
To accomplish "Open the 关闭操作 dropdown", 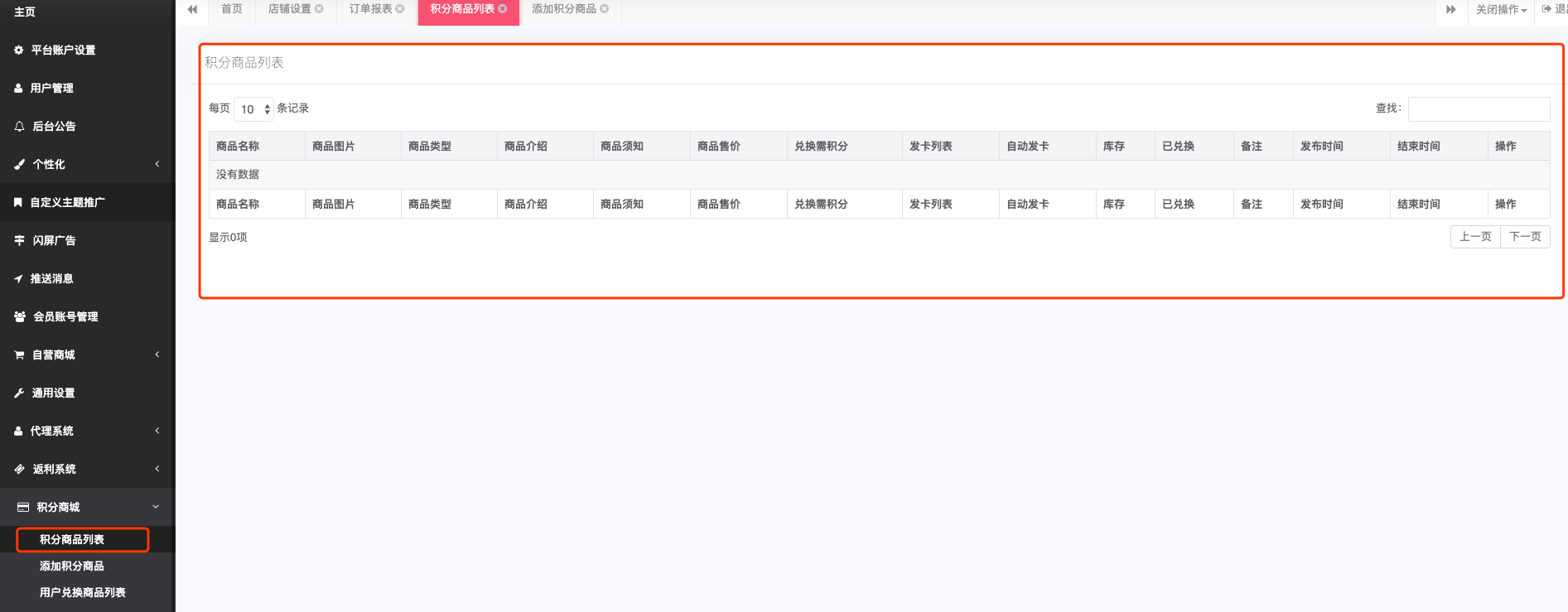I will [1501, 10].
